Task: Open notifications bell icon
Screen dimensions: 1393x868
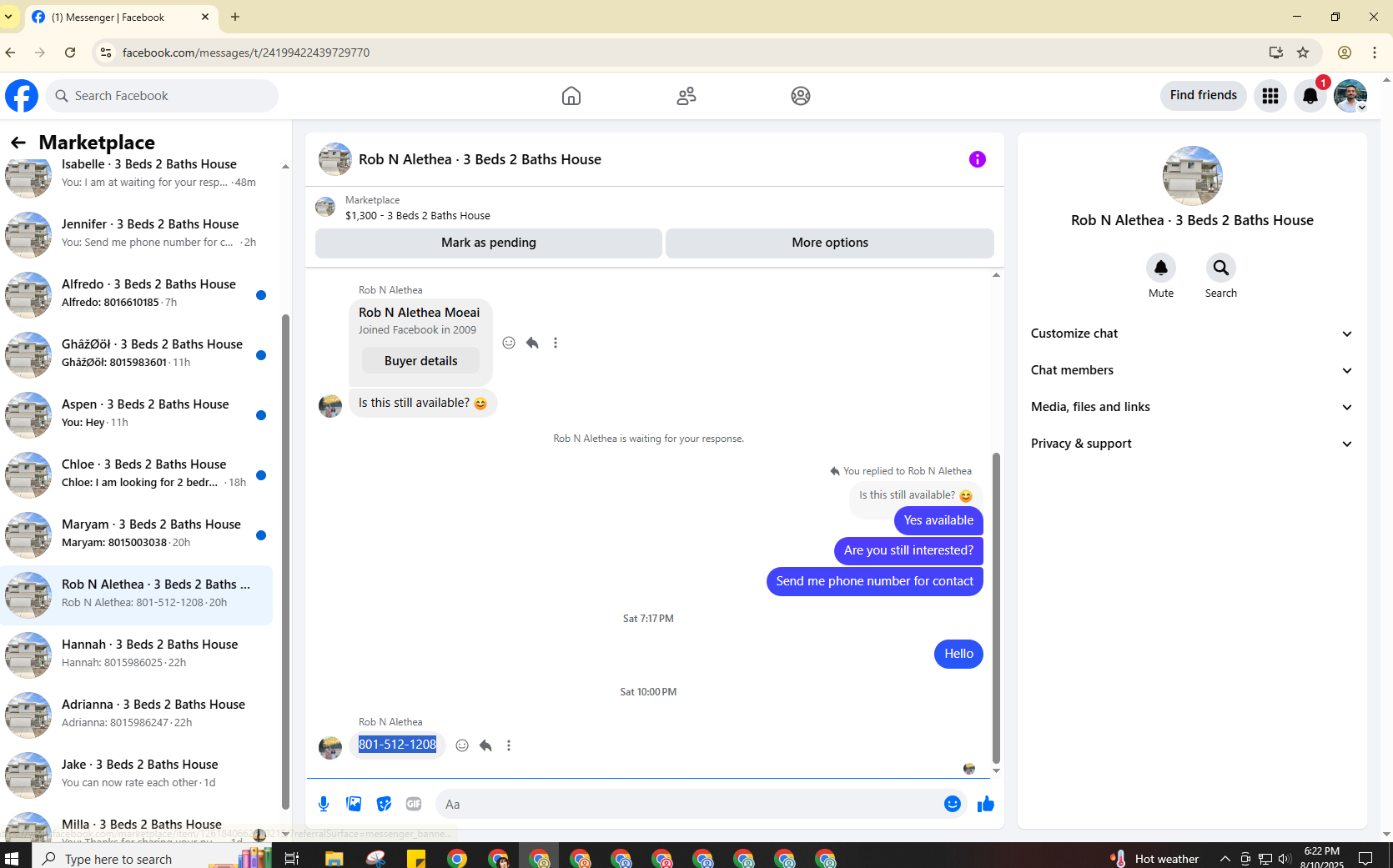Action: point(1310,96)
